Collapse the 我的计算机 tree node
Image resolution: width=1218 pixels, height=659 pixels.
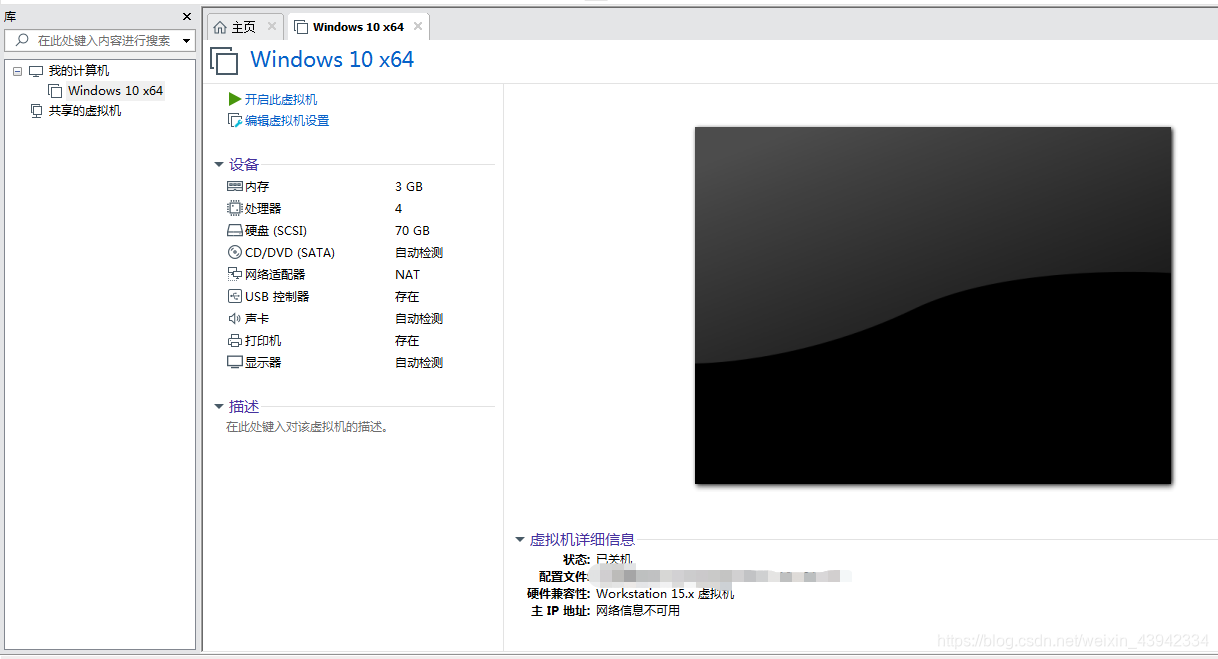[17, 71]
